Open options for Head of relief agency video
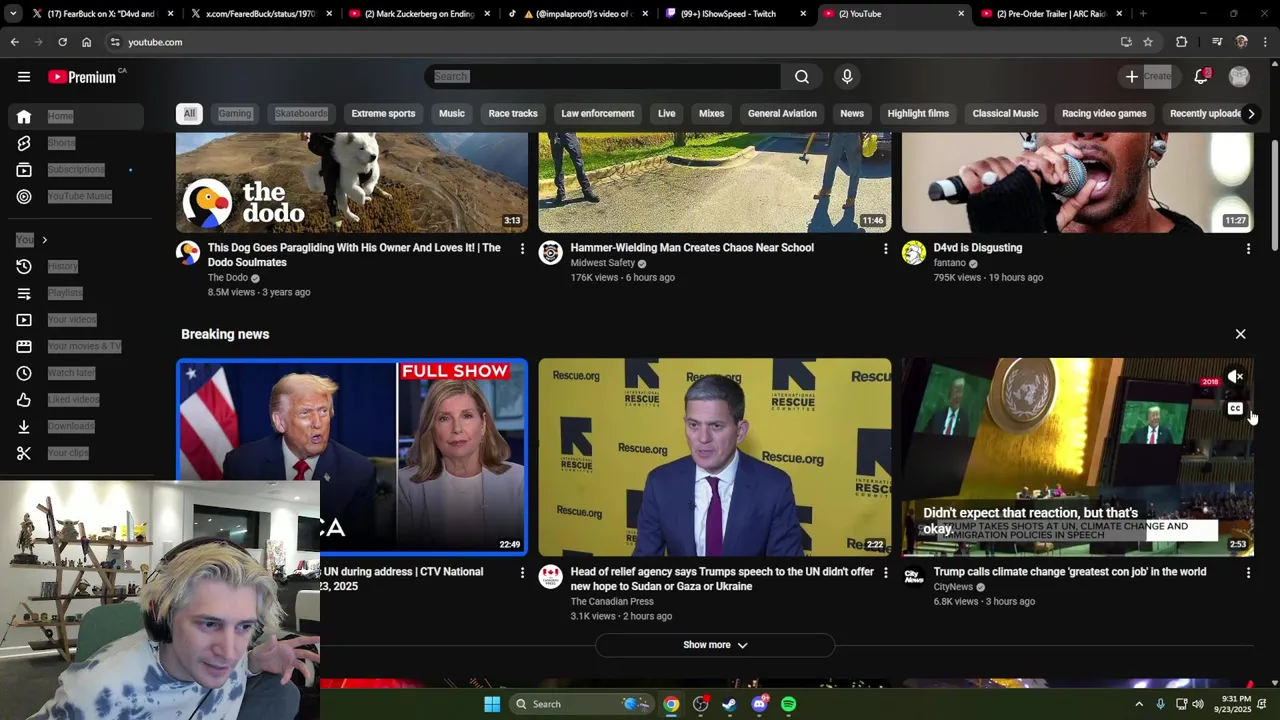 coord(885,572)
